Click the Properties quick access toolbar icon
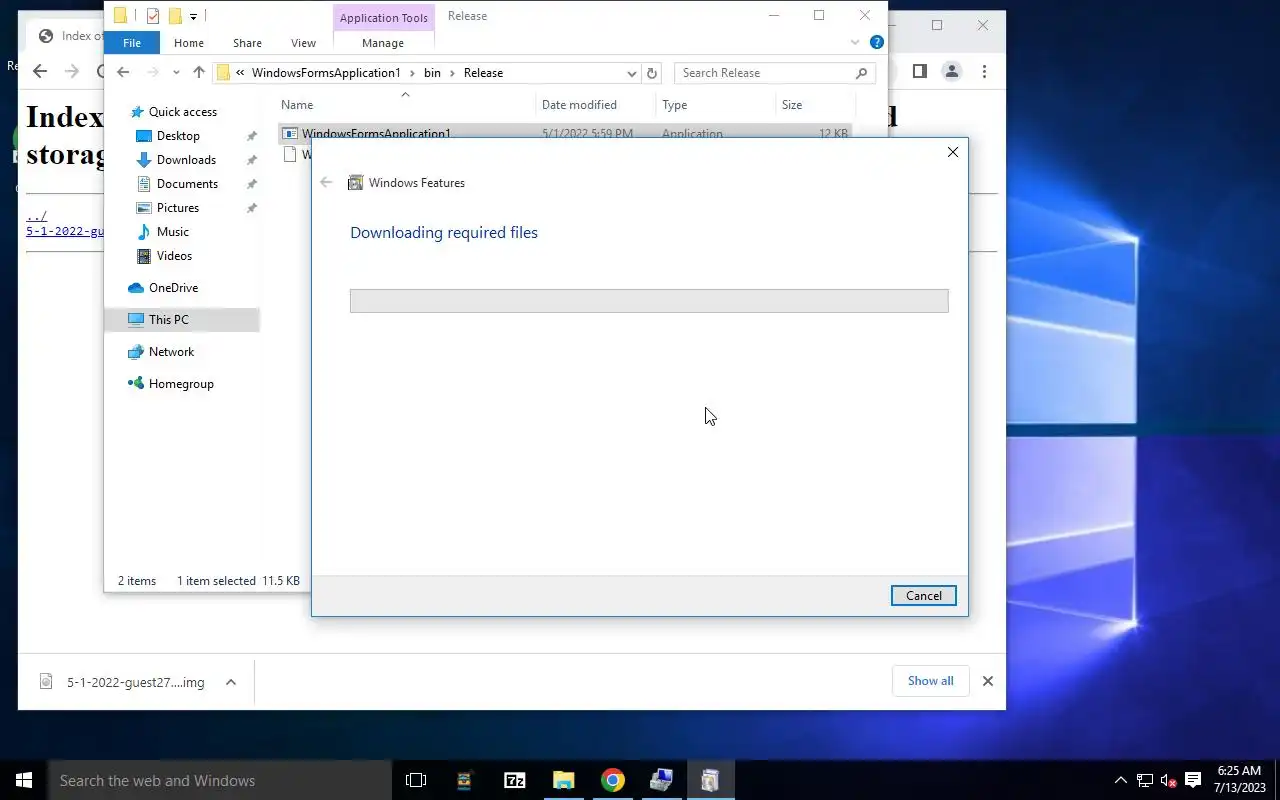 152,15
